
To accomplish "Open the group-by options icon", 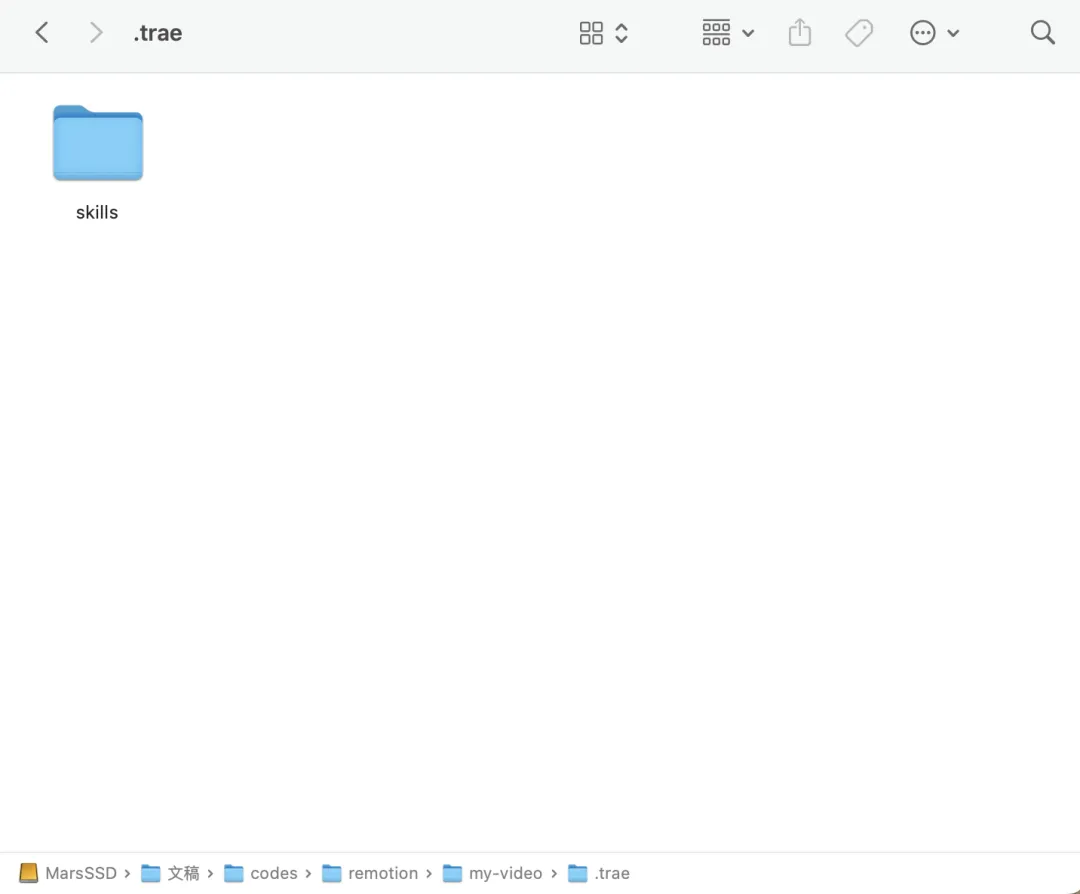I will pyautogui.click(x=716, y=32).
